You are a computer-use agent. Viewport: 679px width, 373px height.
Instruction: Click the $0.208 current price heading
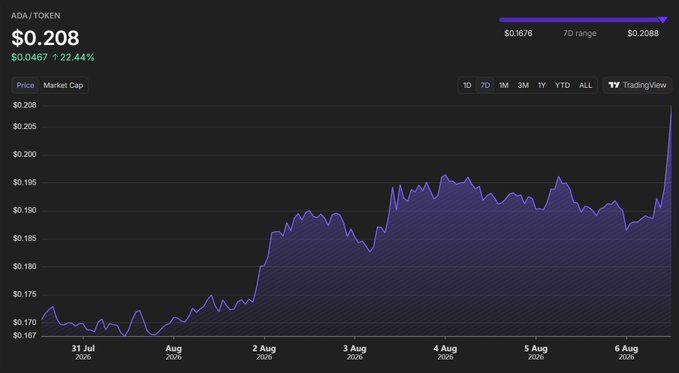point(45,38)
